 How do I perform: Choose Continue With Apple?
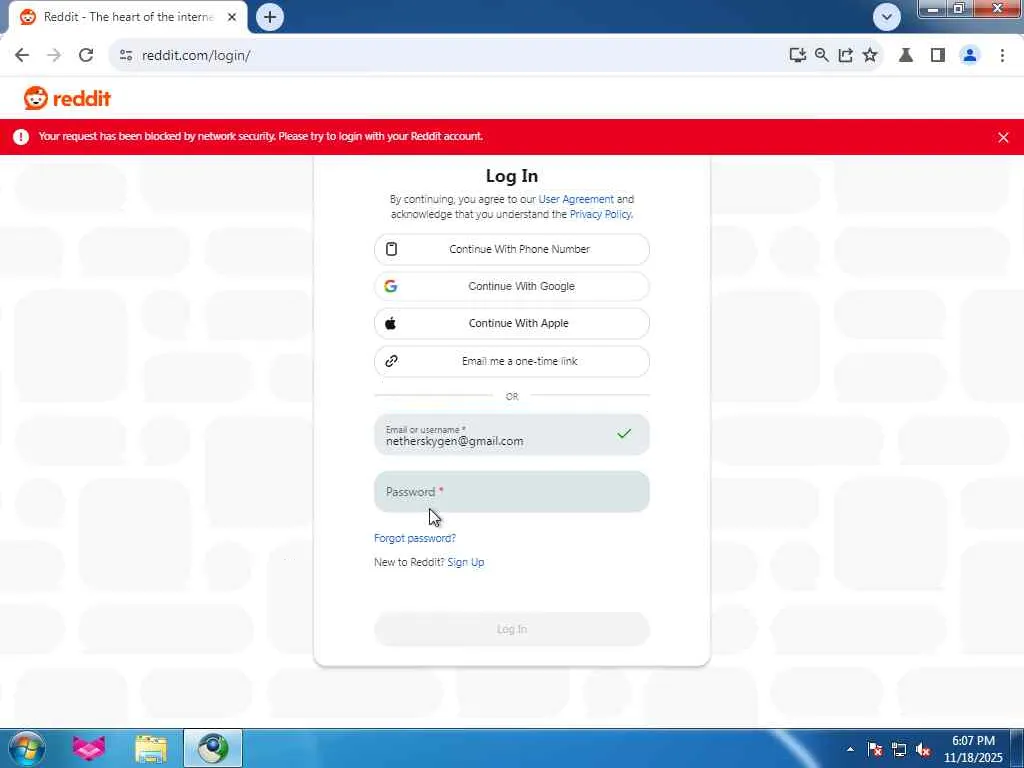(x=511, y=323)
